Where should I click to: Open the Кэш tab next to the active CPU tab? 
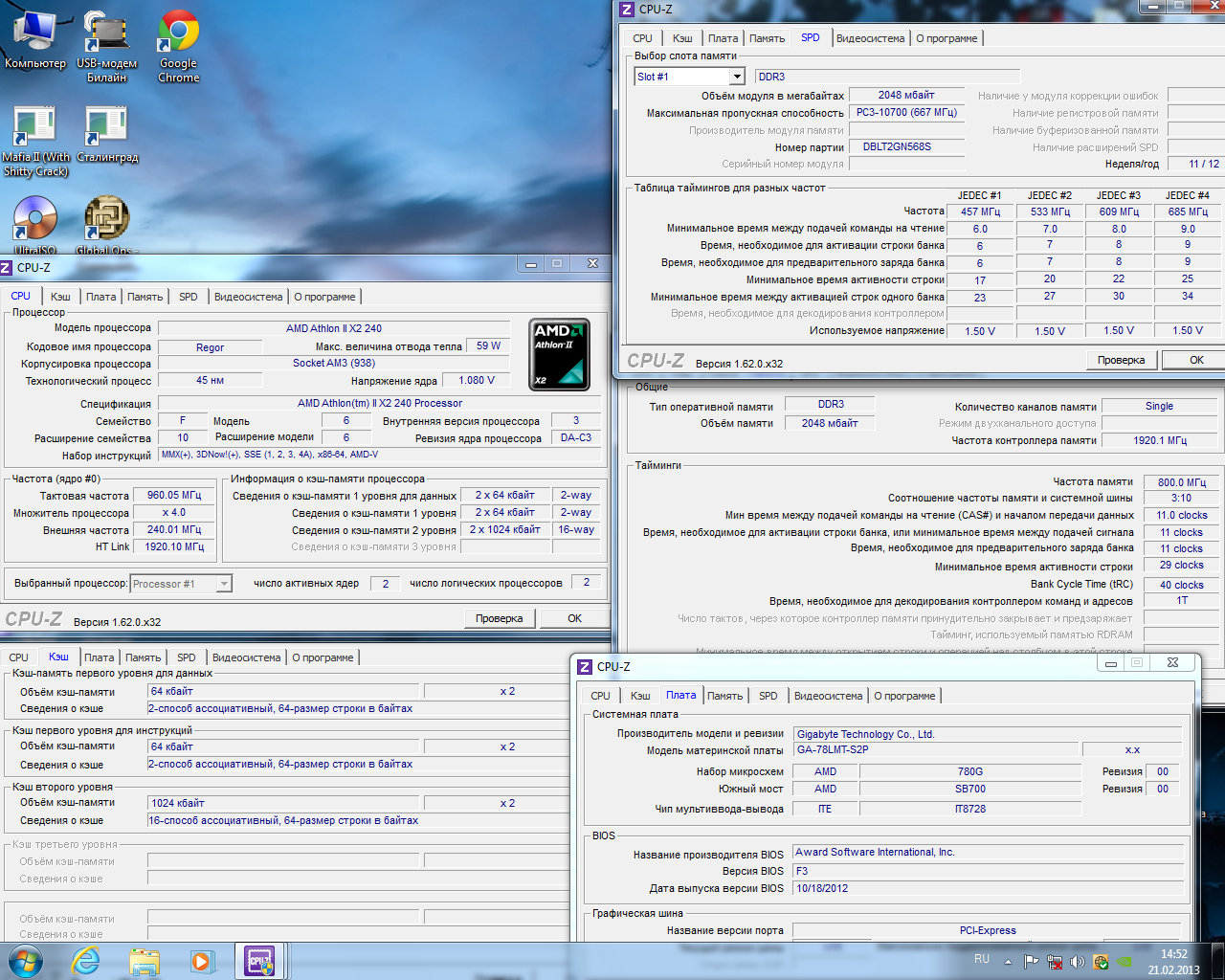point(60,297)
